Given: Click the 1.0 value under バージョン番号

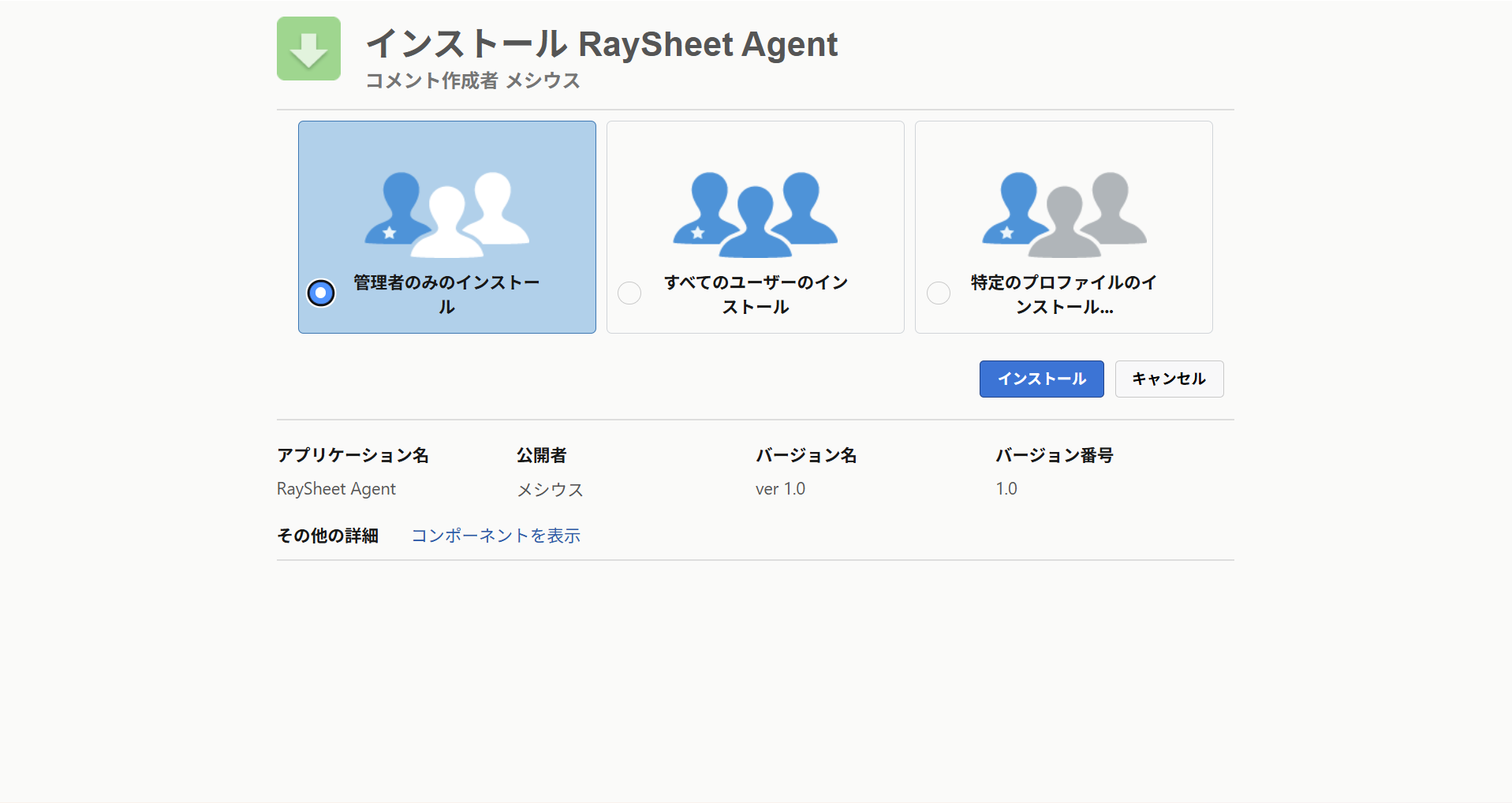Looking at the screenshot, I should point(1006,489).
